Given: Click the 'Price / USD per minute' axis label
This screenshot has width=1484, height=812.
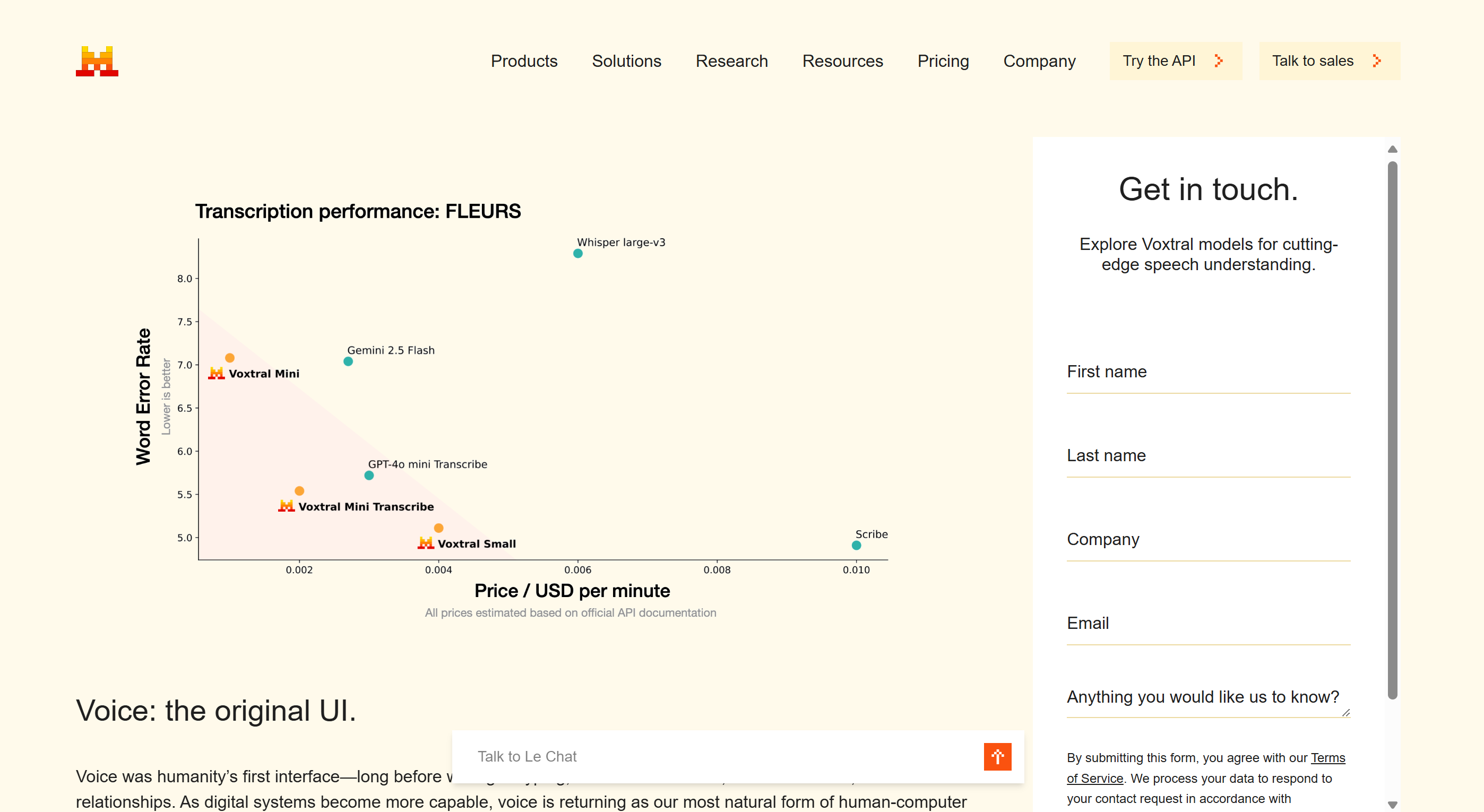Looking at the screenshot, I should [x=572, y=591].
